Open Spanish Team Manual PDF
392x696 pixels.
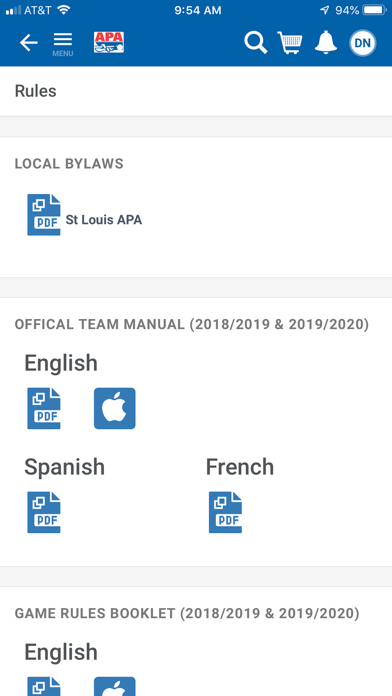[44, 512]
